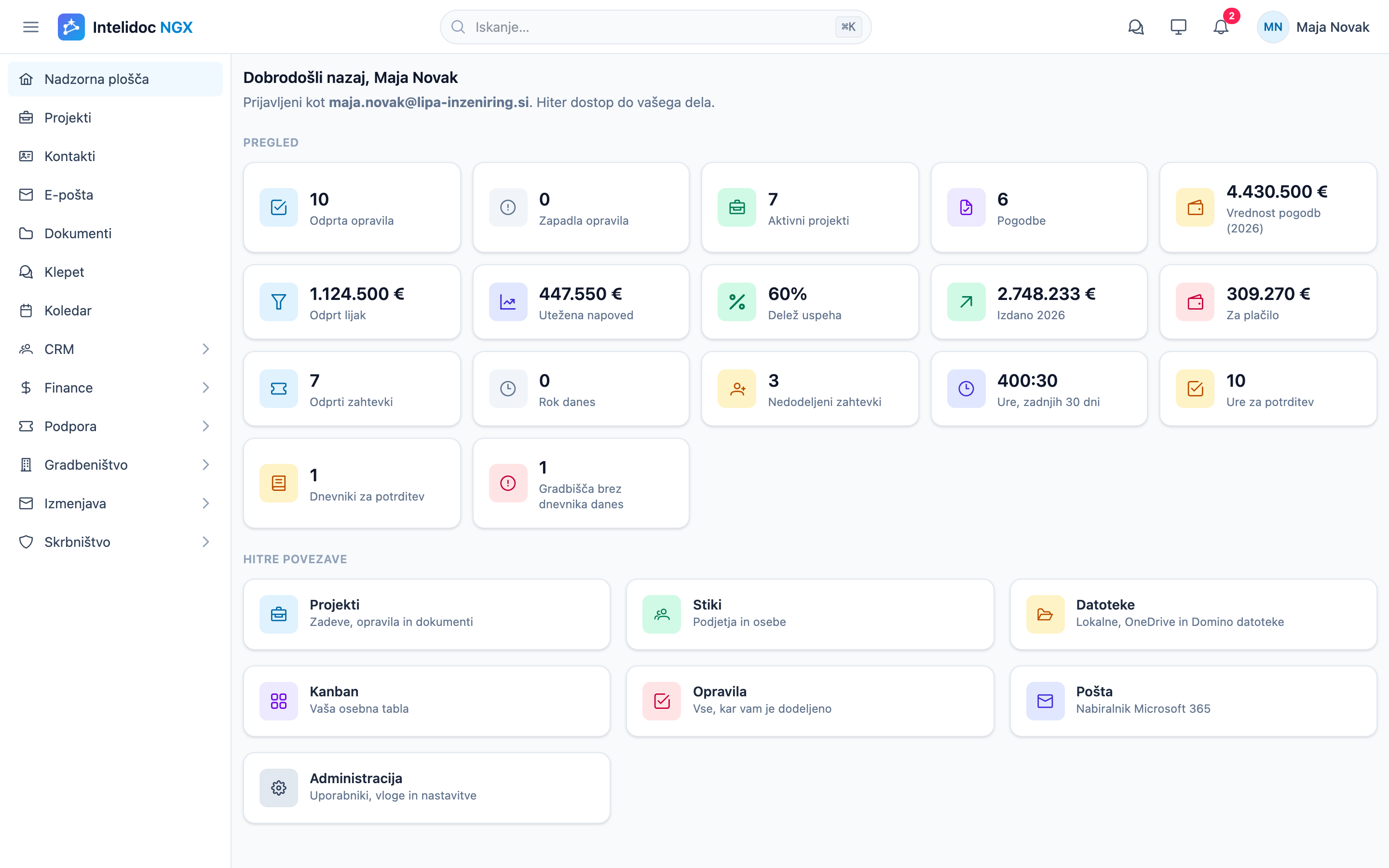Open E-pošta in the sidebar
This screenshot has width=1389, height=868.
tap(115, 195)
